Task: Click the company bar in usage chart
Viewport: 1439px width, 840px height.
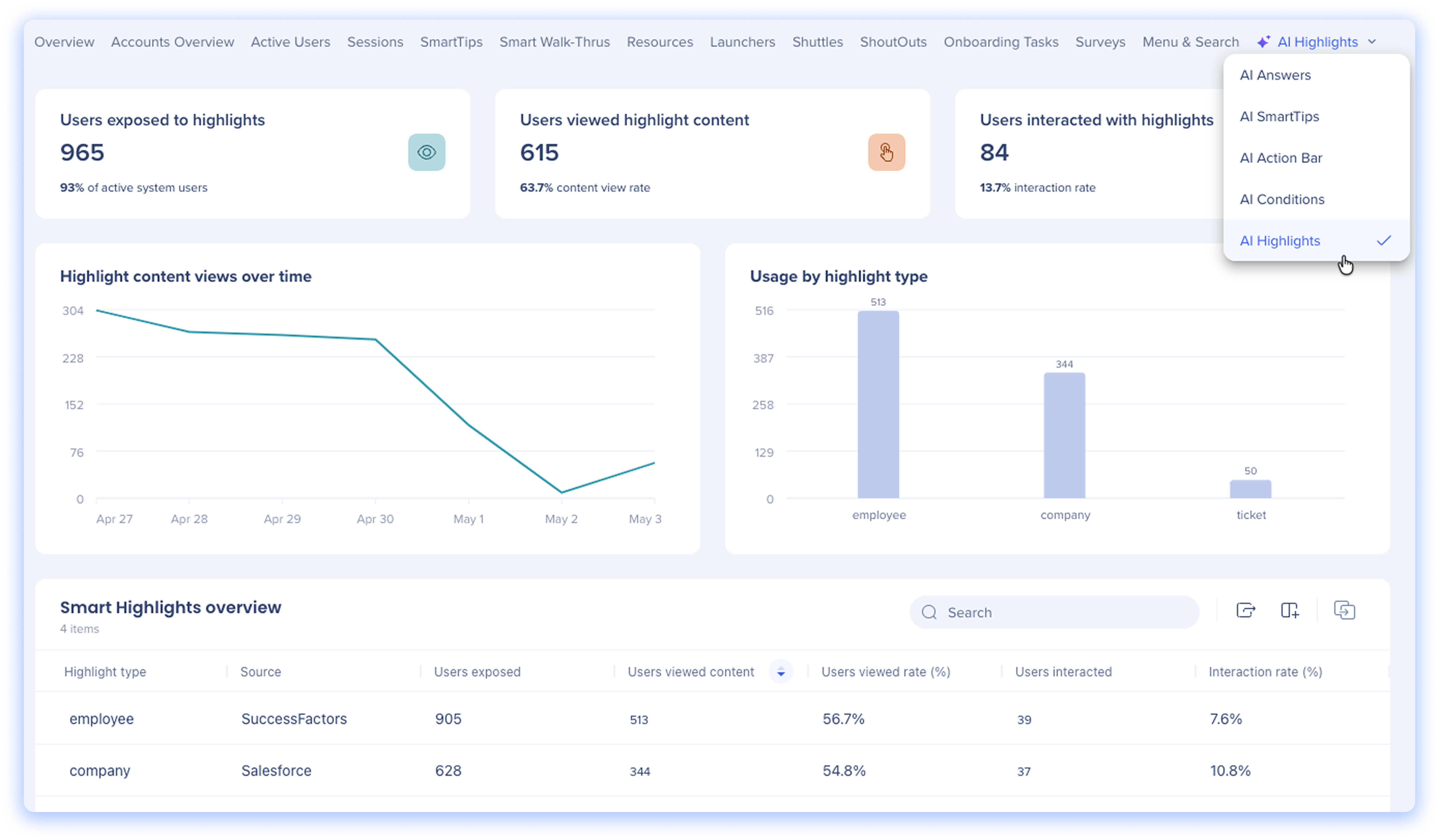Action: coord(1064,435)
